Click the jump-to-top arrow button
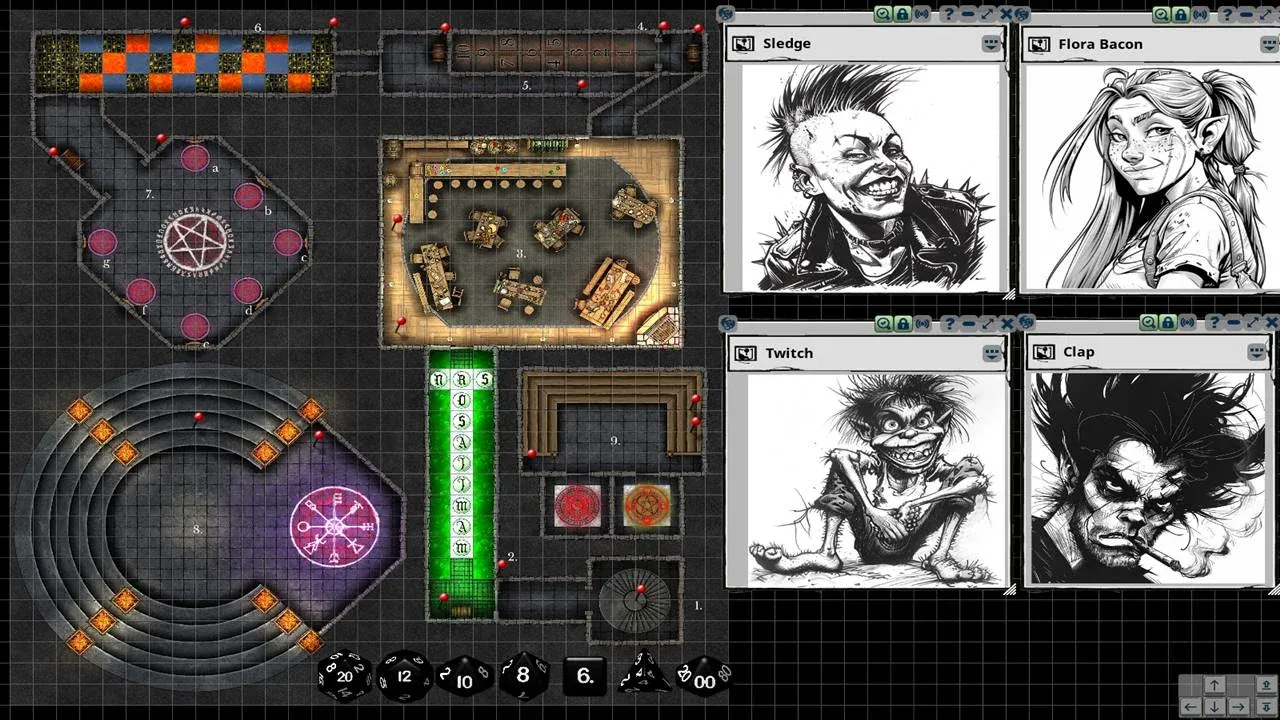 pos(1266,685)
